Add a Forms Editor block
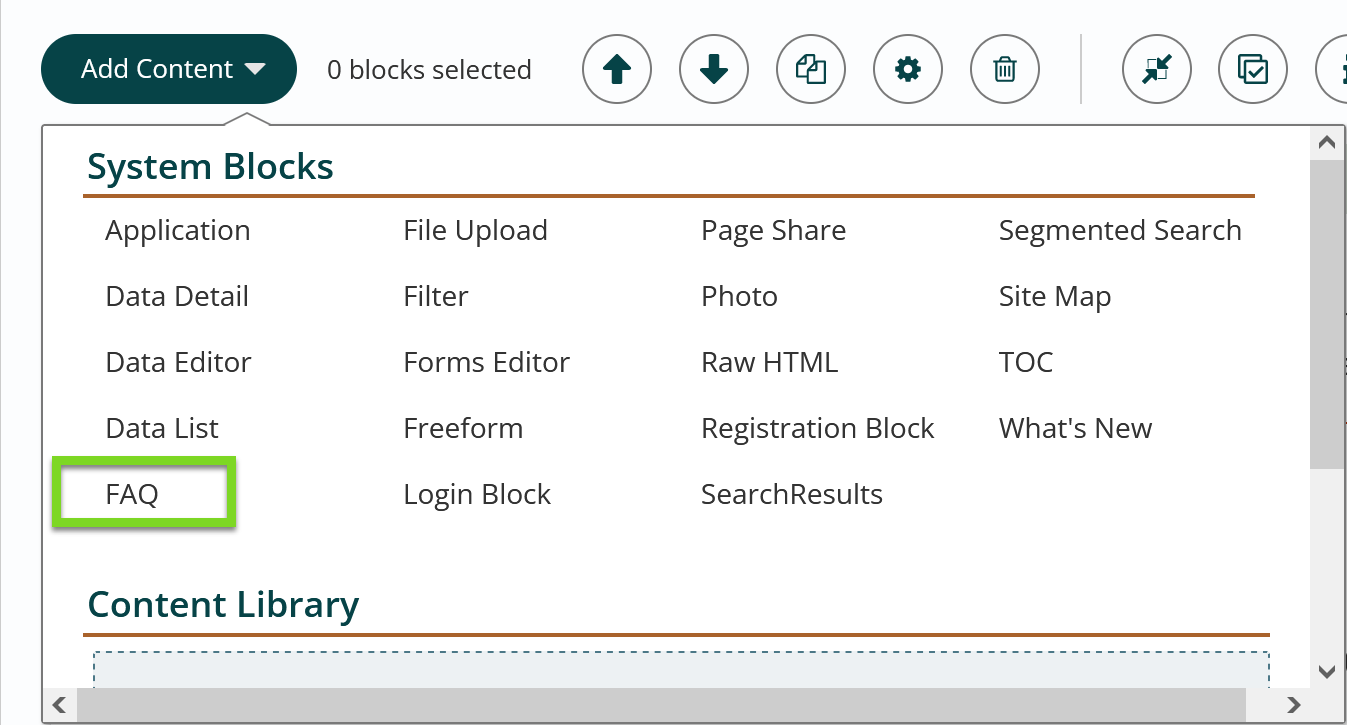 coord(486,363)
